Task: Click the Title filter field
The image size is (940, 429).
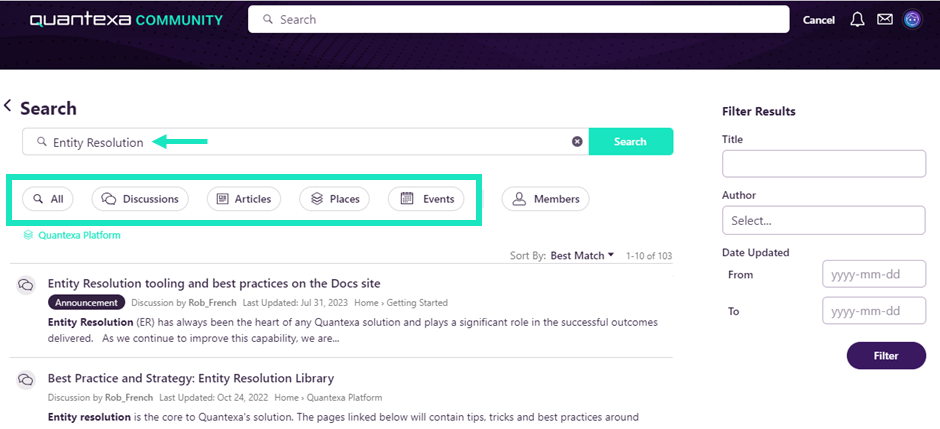Action: click(x=824, y=164)
